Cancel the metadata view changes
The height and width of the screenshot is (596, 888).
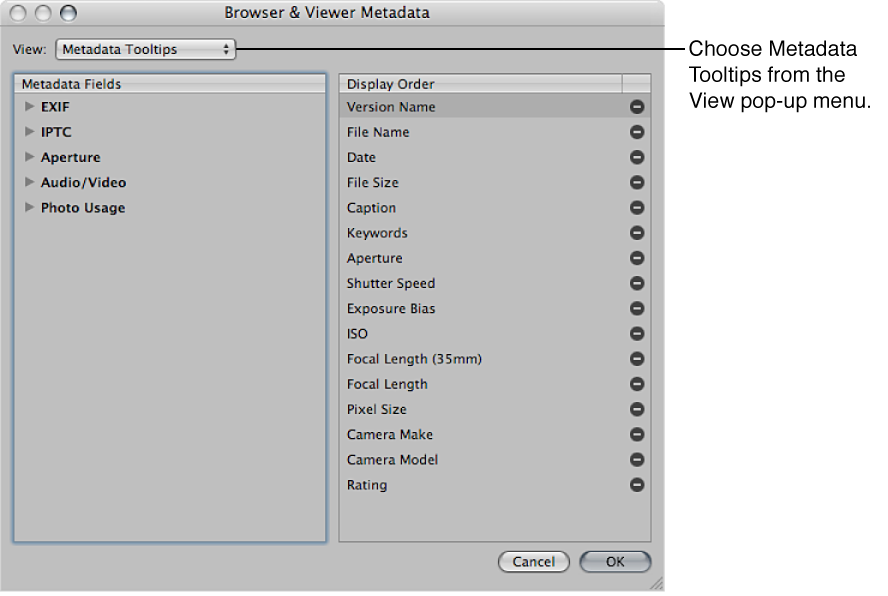533,561
